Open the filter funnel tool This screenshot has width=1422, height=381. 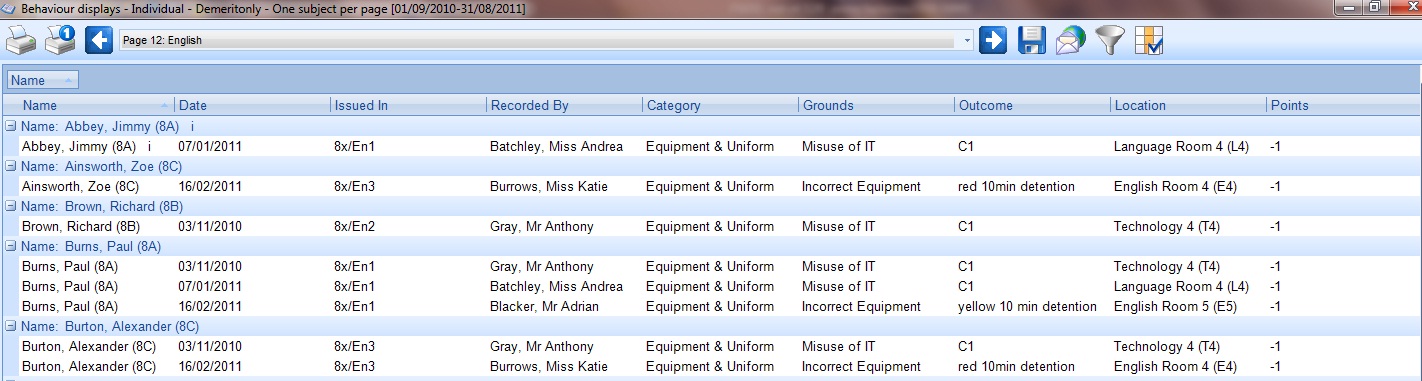point(1110,40)
